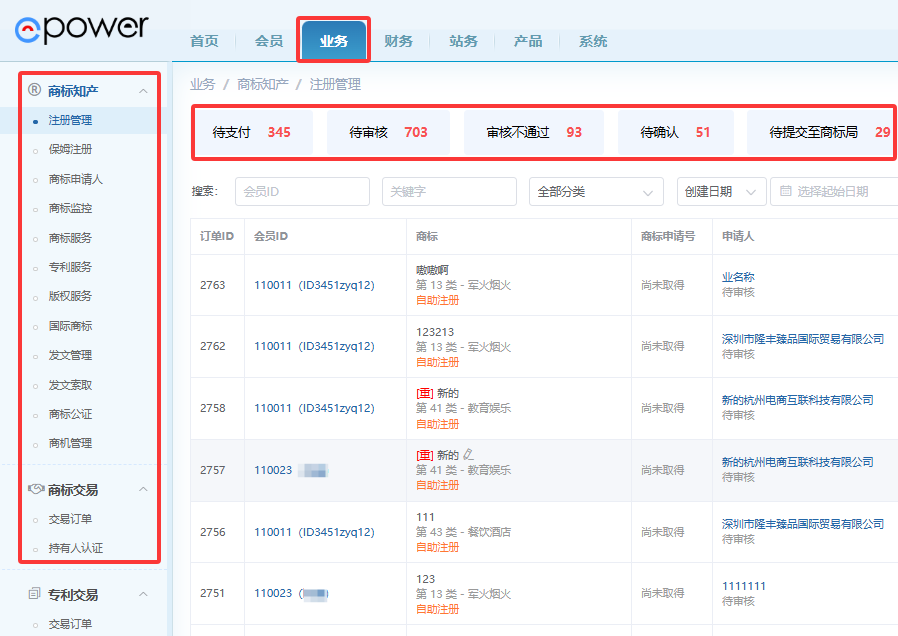Open the 创建日期 date type dropdown

click(x=721, y=192)
